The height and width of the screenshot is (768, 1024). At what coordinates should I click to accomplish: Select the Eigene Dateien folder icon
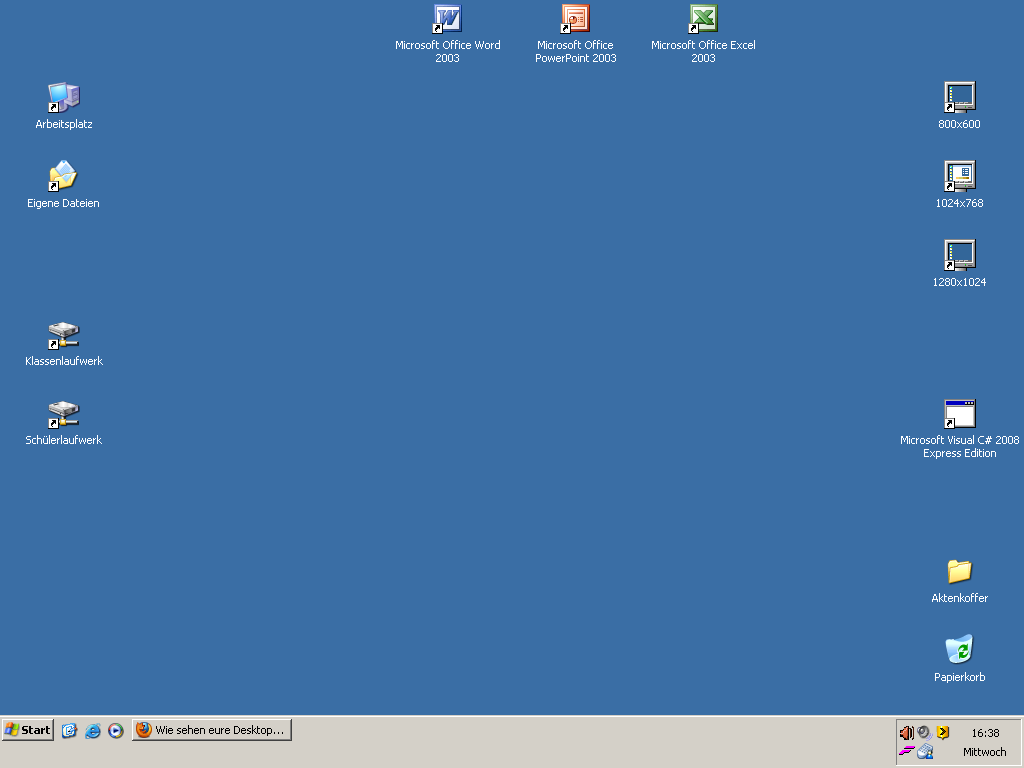(63, 177)
